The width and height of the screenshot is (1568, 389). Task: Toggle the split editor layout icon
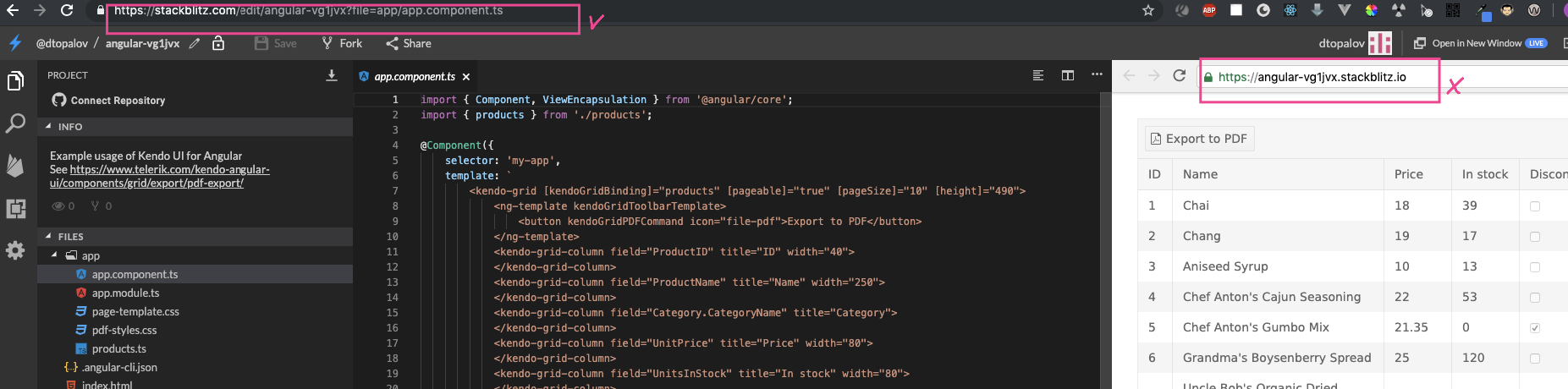pos(1068,75)
